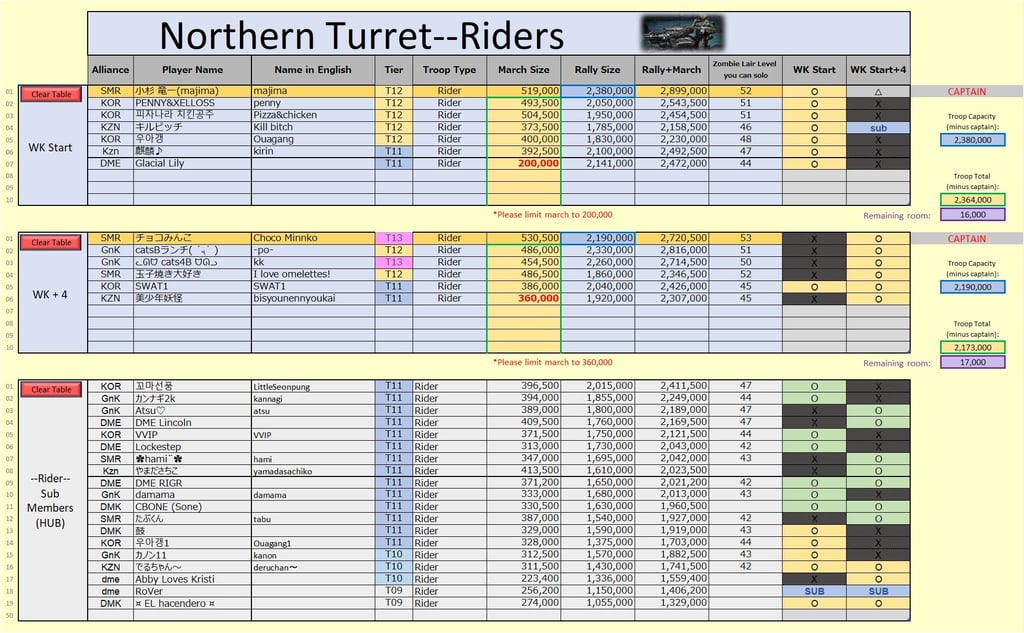Click the Clear Table button for WK Start
The width and height of the screenshot is (1024, 633).
51,94
